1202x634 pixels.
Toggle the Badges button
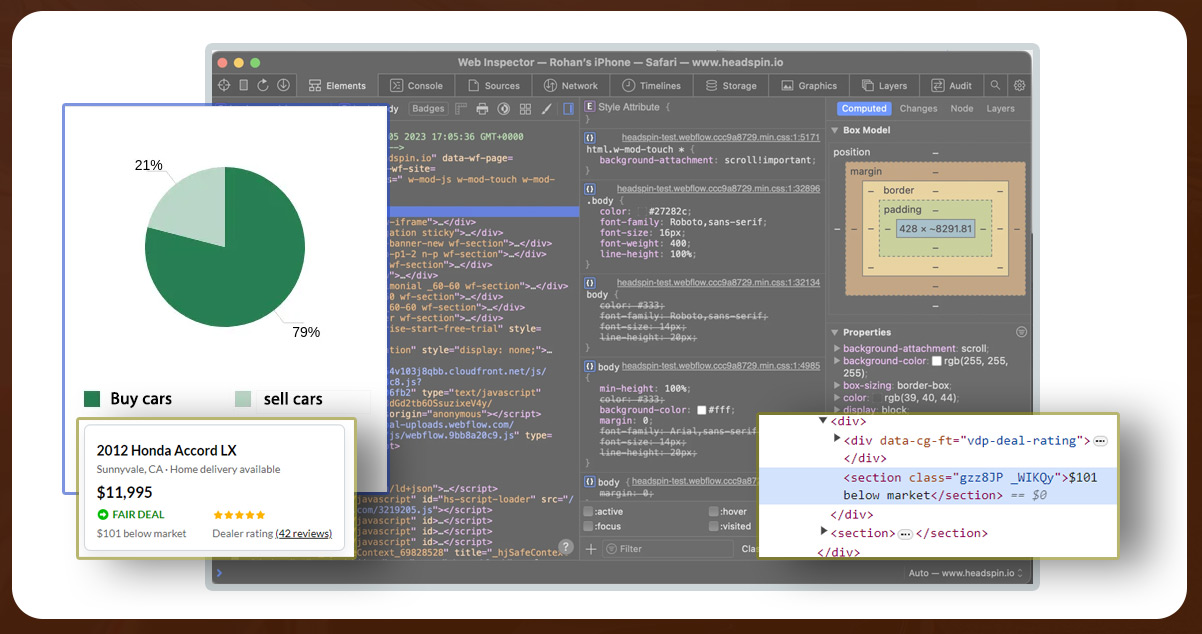[428, 108]
